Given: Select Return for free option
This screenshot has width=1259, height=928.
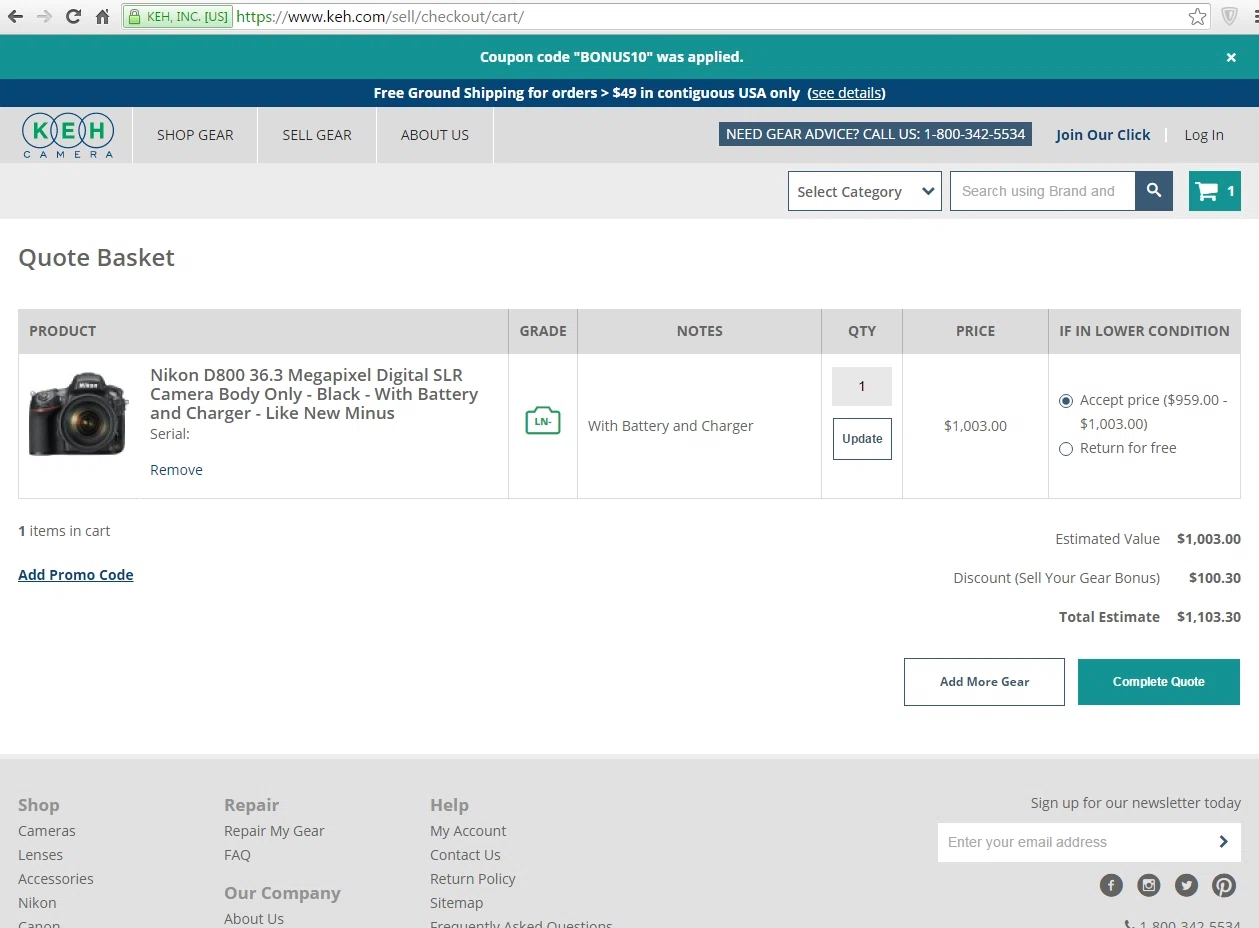Looking at the screenshot, I should (x=1066, y=449).
